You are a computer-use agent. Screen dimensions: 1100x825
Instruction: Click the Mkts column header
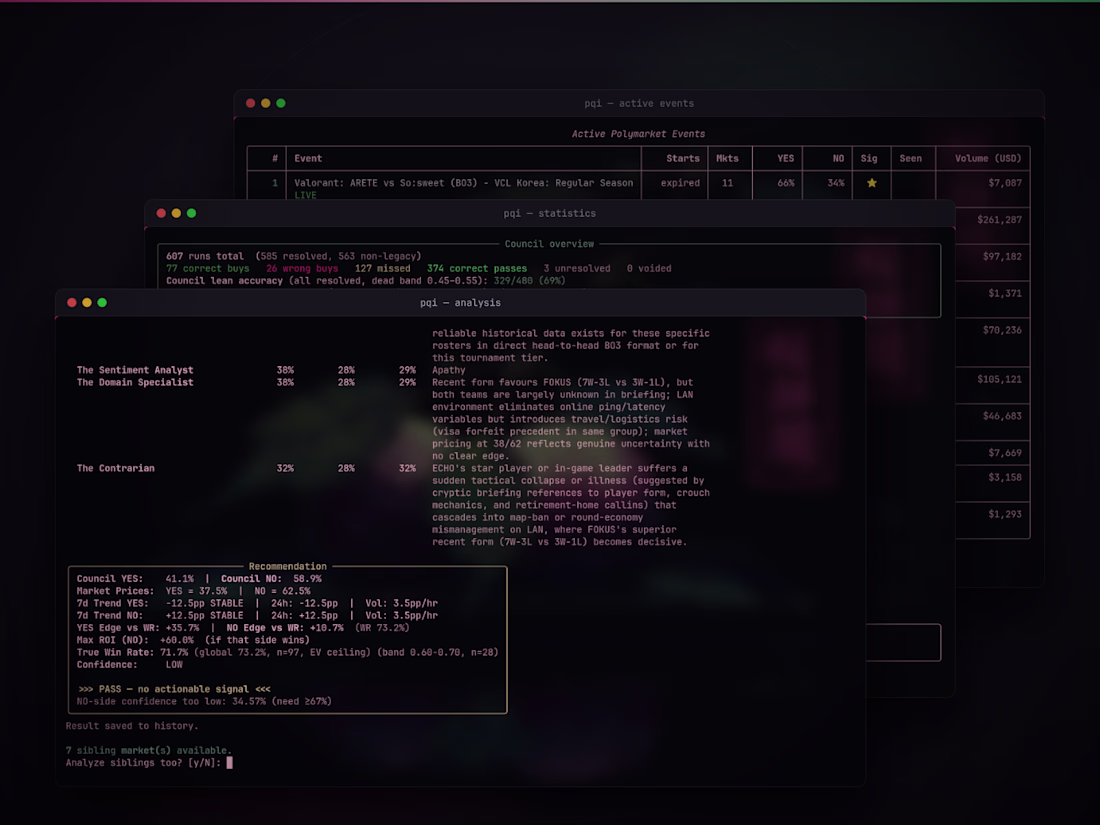727,159
